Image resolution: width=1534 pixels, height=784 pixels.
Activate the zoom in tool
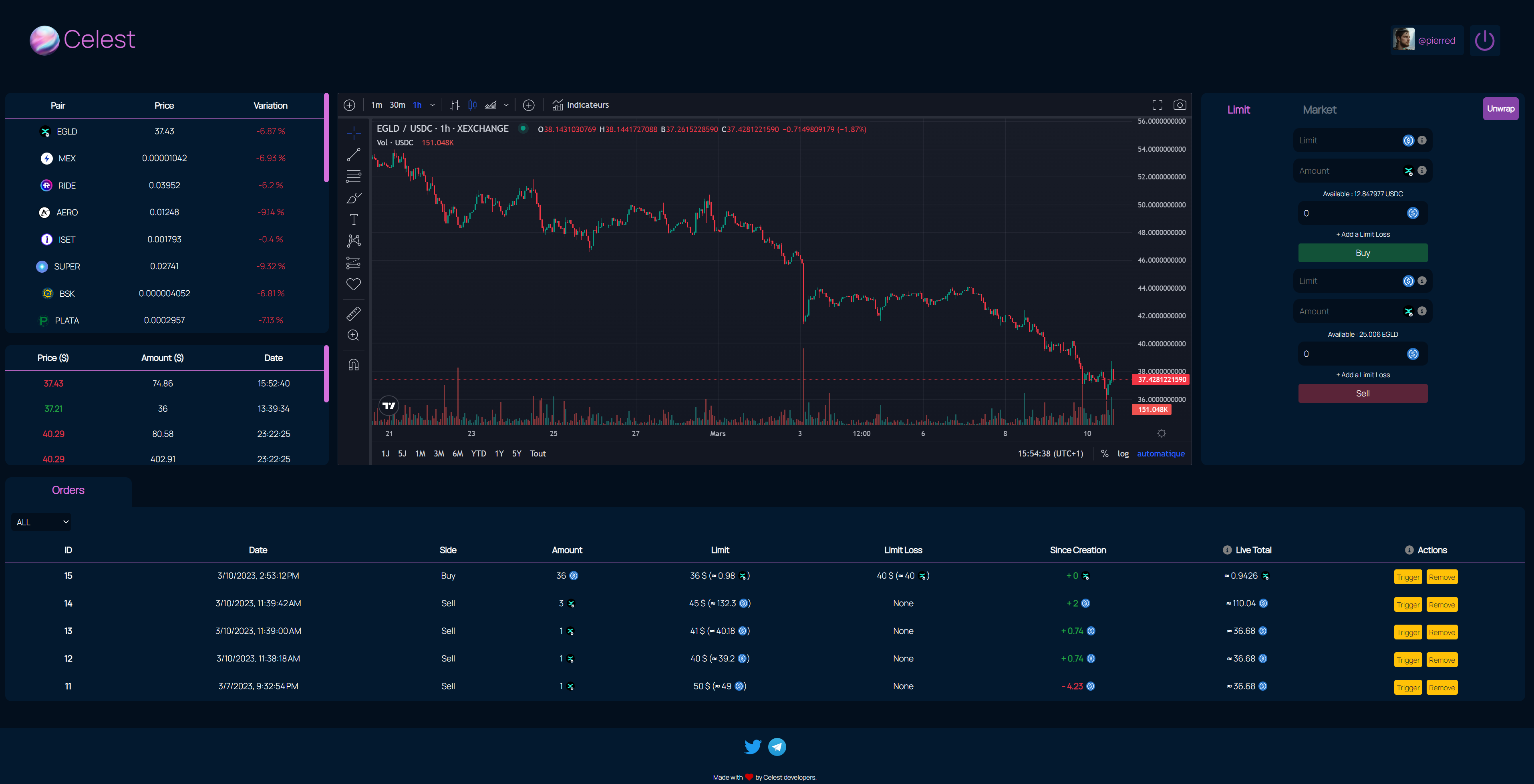click(354, 335)
